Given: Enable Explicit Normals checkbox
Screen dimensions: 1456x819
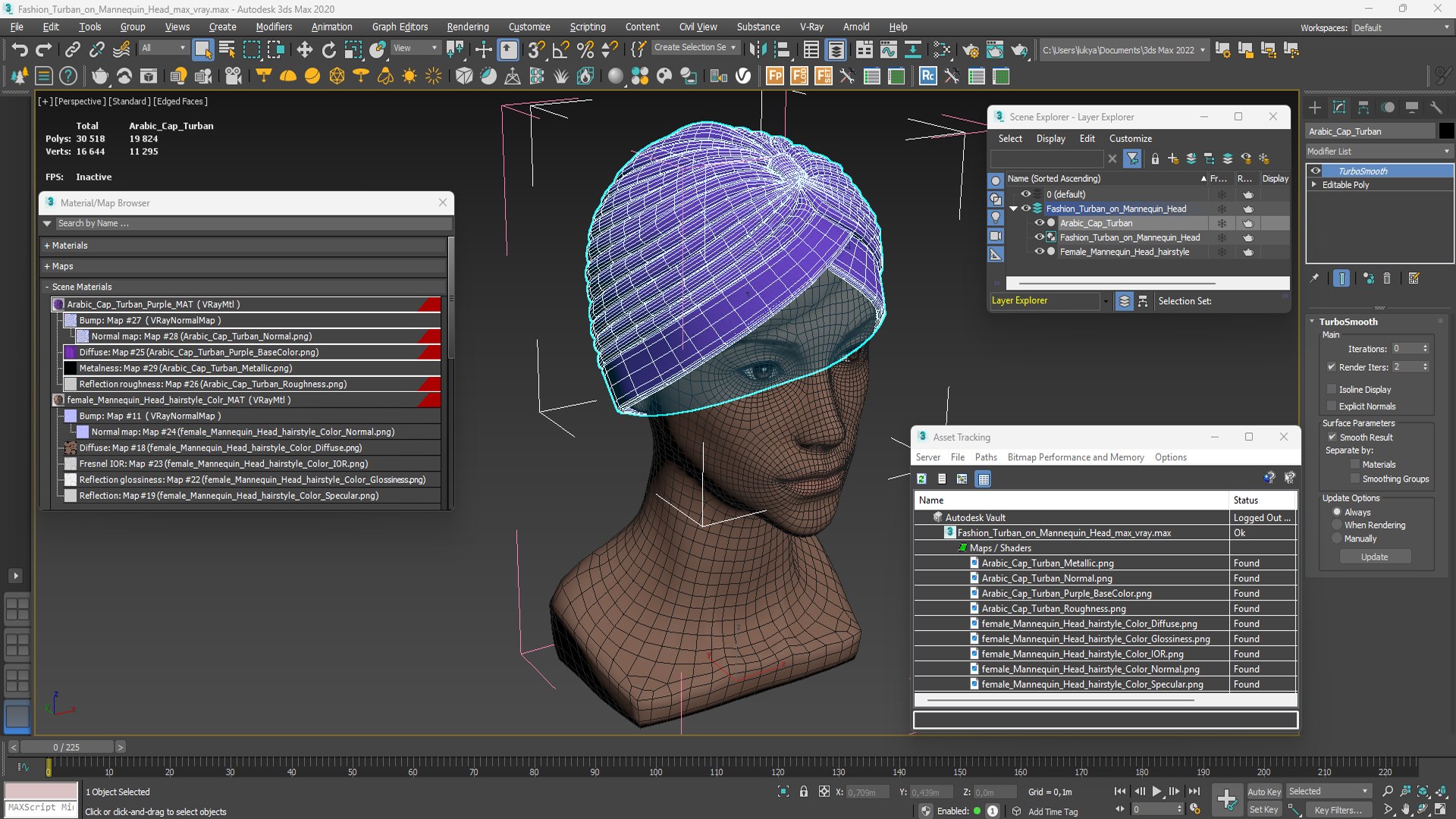Looking at the screenshot, I should pyautogui.click(x=1332, y=406).
